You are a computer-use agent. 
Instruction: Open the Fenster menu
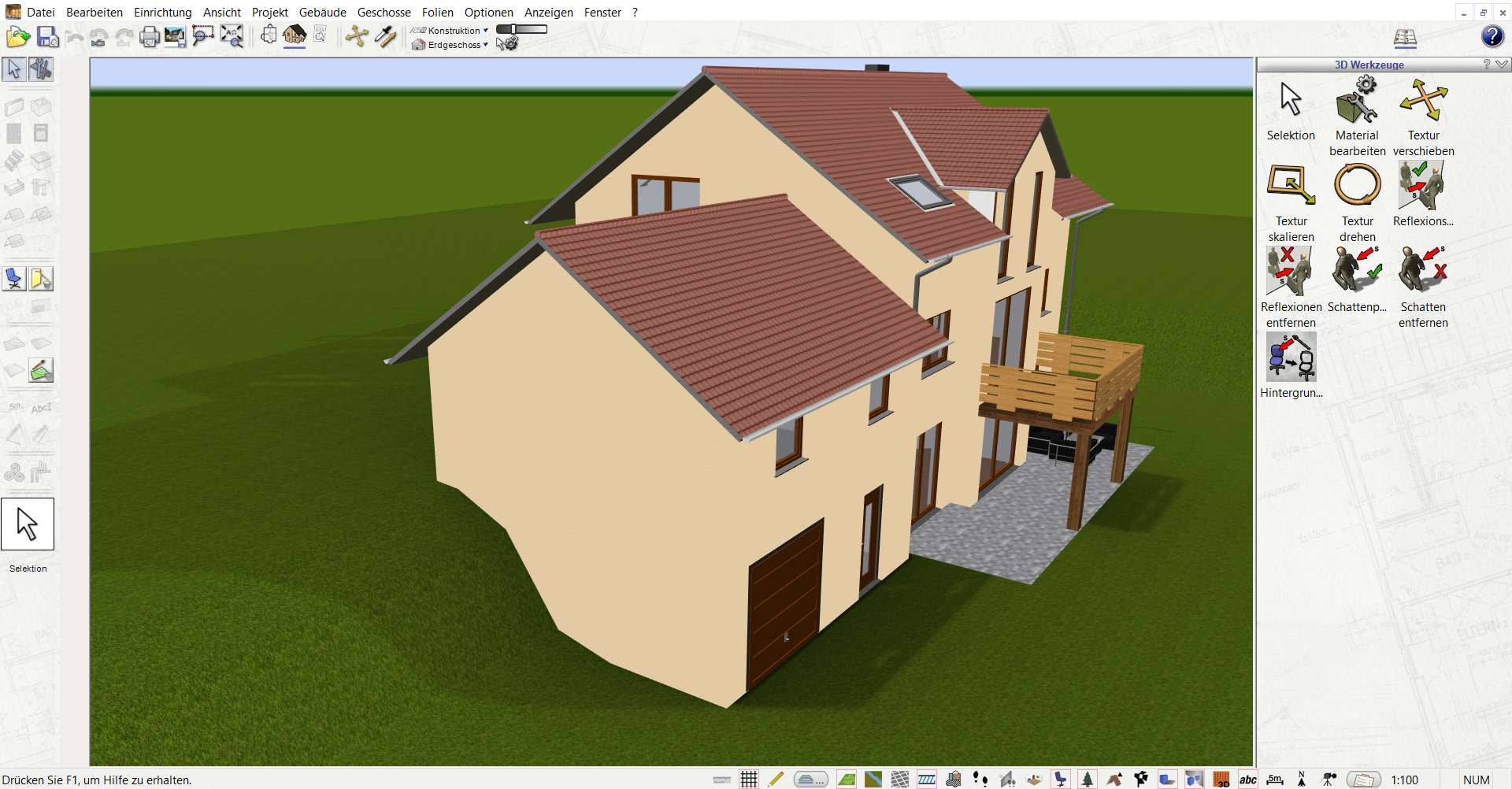pyautogui.click(x=602, y=13)
